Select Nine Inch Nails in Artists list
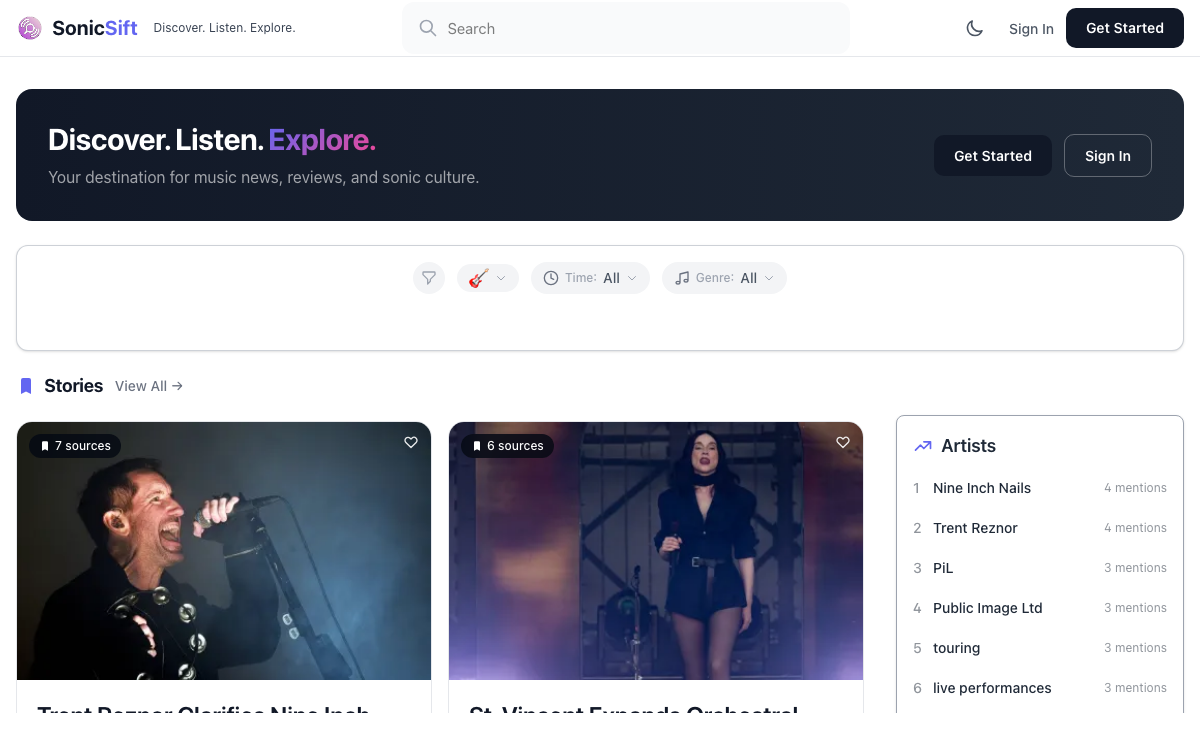Image resolution: width=1200 pixels, height=750 pixels. click(982, 488)
